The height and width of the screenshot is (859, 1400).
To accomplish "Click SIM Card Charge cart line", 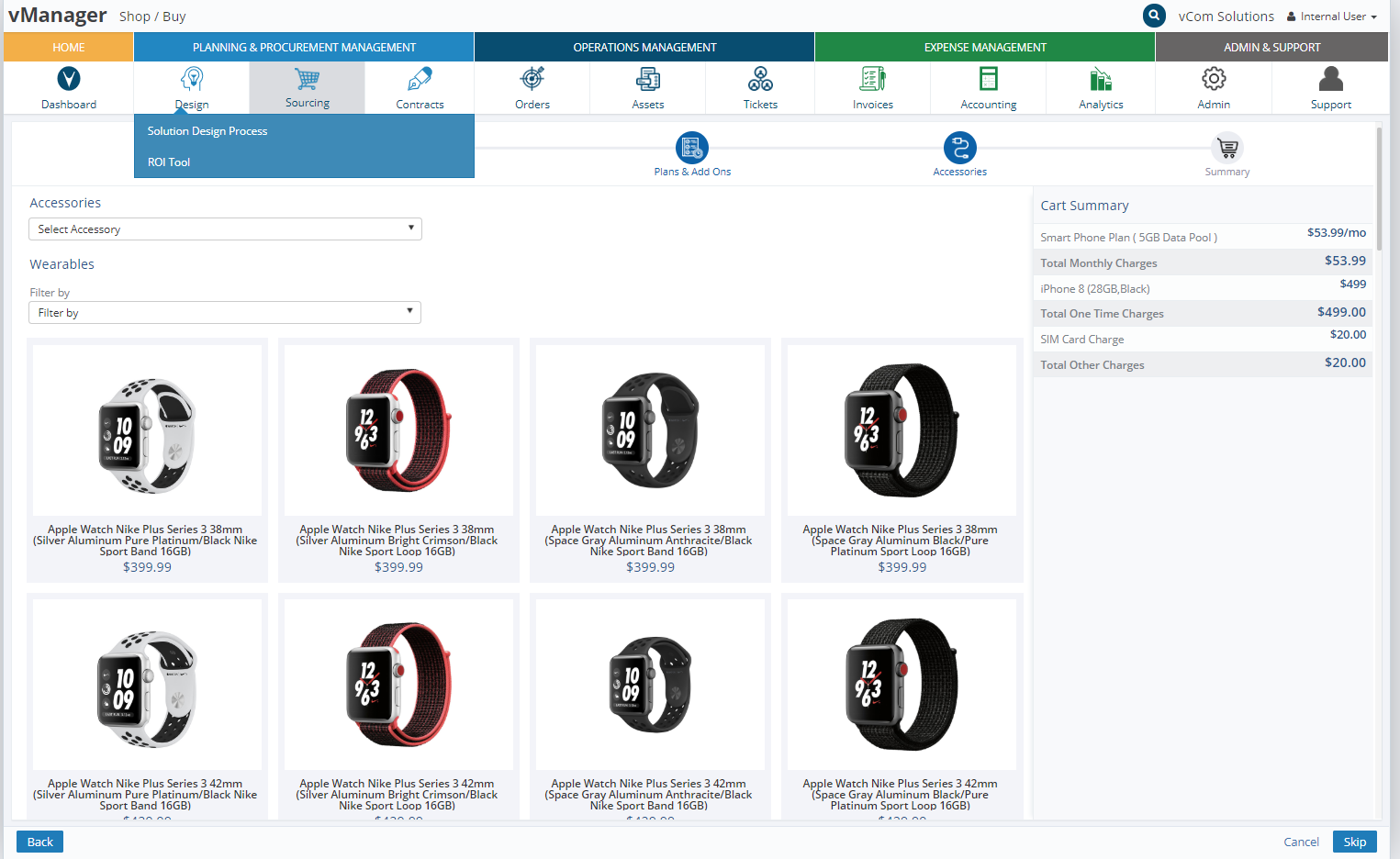I will pyautogui.click(x=1203, y=339).
